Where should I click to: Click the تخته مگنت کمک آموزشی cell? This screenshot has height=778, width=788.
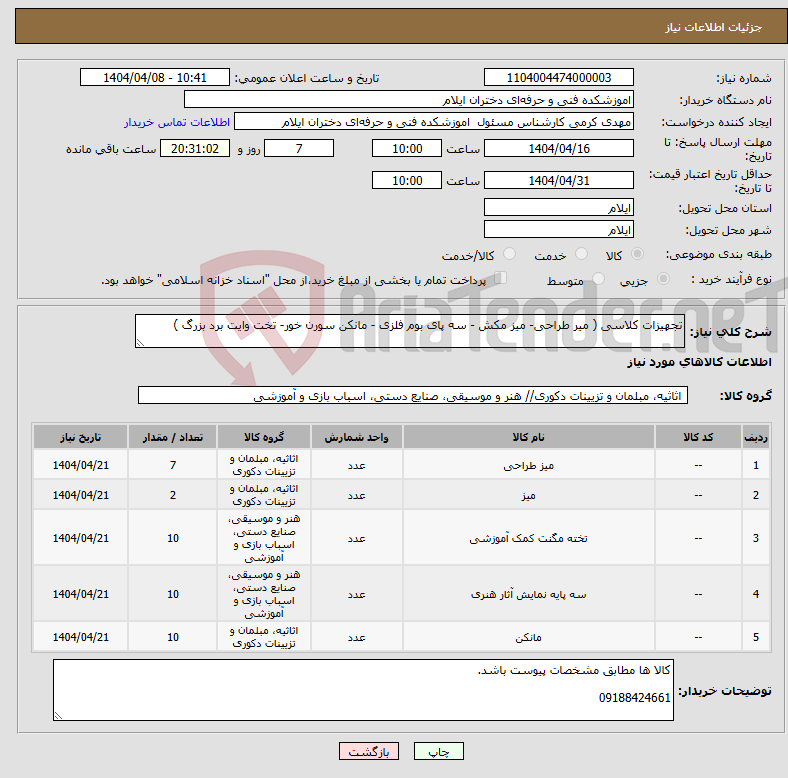click(x=528, y=538)
